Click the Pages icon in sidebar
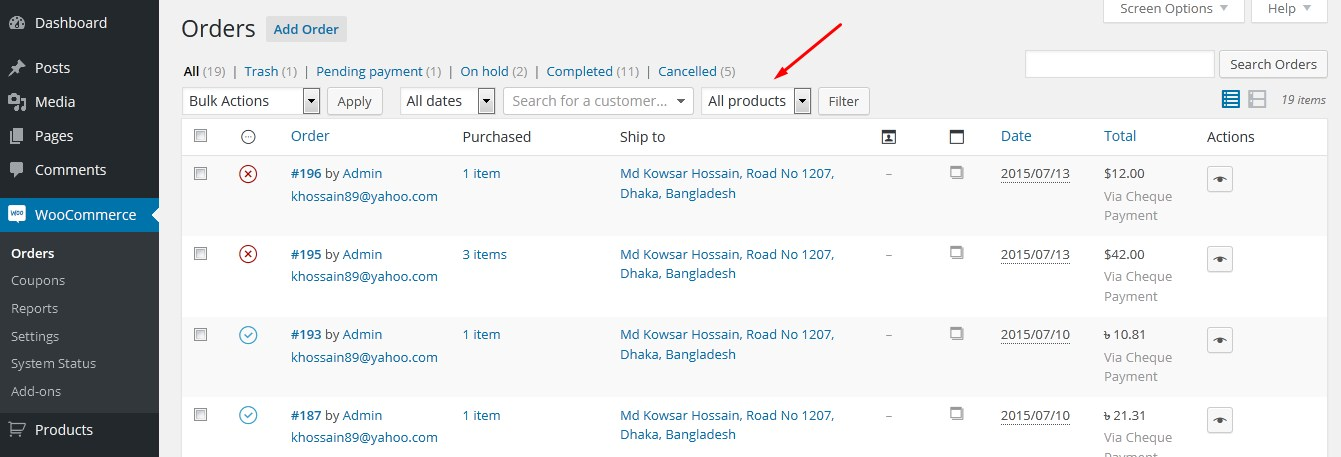The width and height of the screenshot is (1341, 457). [x=16, y=136]
